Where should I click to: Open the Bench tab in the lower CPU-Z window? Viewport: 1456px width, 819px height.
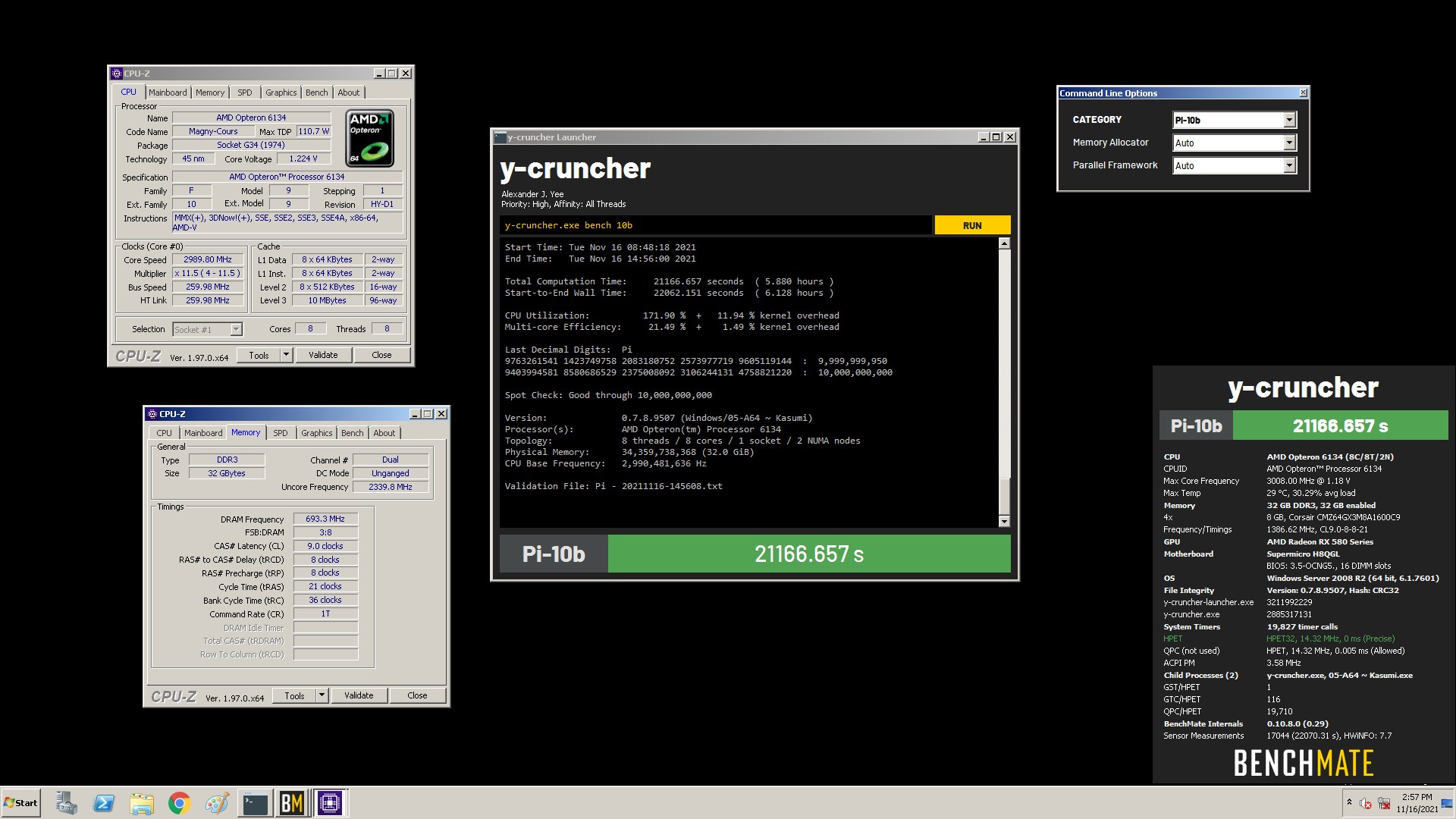[x=353, y=433]
